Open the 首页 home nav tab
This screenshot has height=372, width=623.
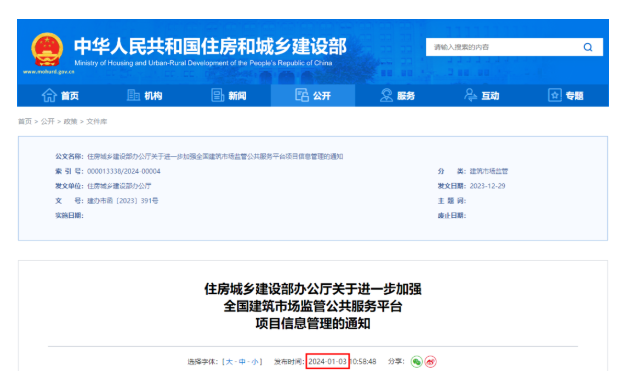[60, 95]
